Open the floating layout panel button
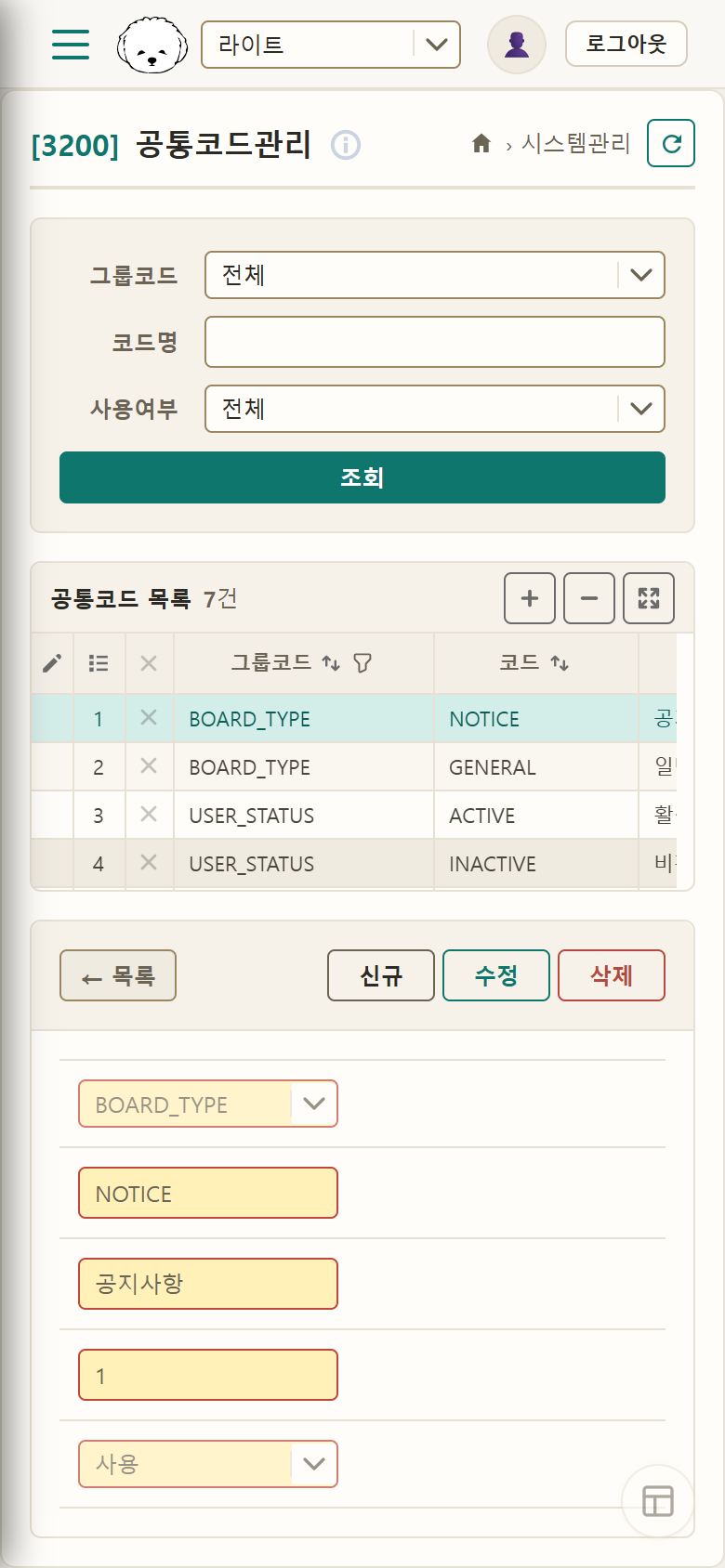The width and height of the screenshot is (725, 1568). [x=658, y=1501]
